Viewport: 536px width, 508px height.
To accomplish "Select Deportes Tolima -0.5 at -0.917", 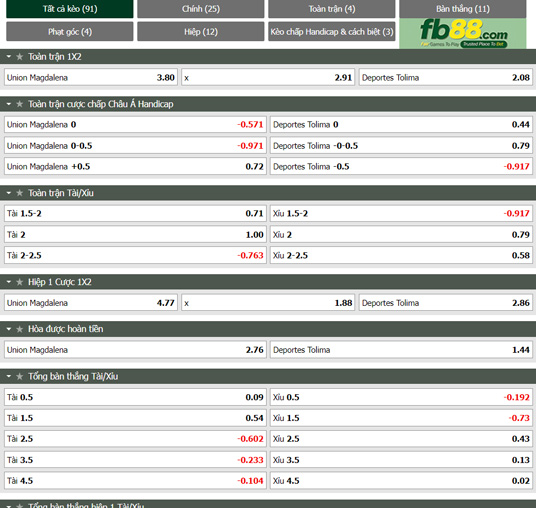I will (401, 166).
